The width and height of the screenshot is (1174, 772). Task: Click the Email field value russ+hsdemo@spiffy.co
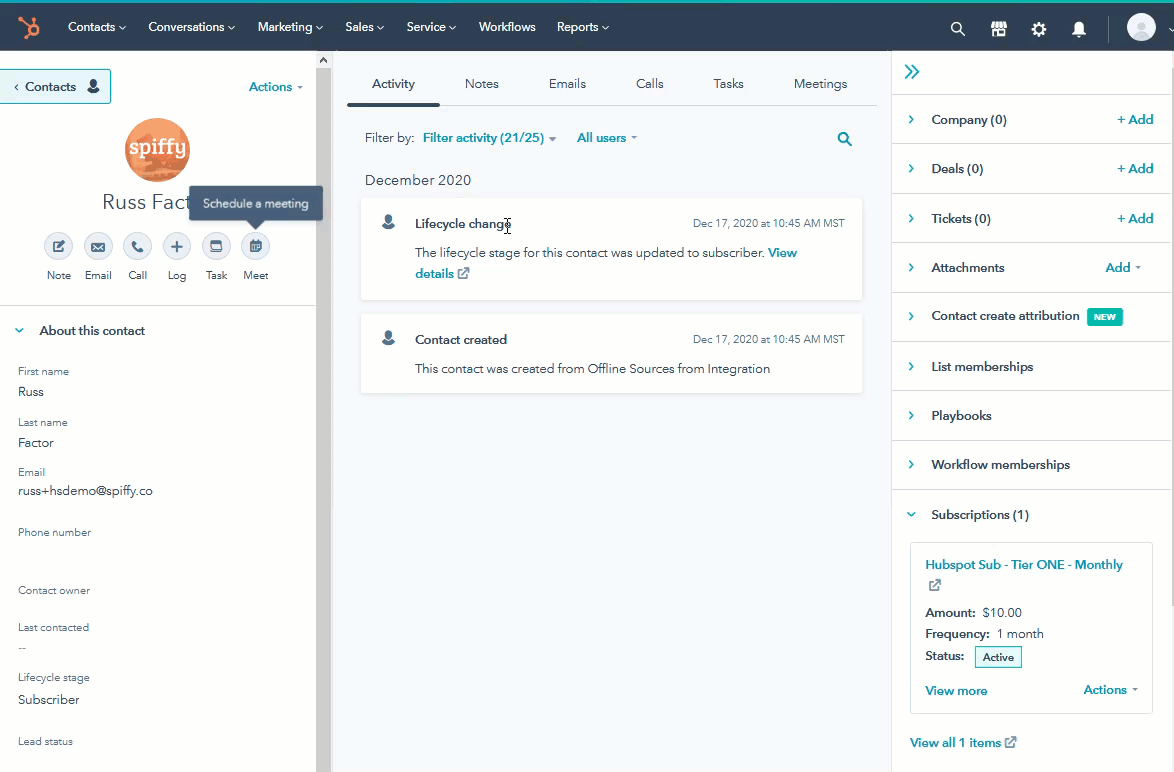pyautogui.click(x=85, y=491)
